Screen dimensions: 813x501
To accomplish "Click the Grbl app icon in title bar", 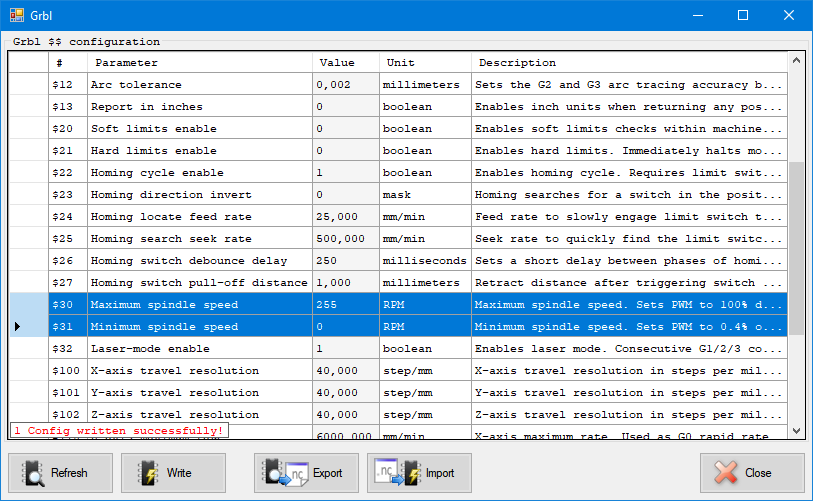I will click(x=16, y=15).
